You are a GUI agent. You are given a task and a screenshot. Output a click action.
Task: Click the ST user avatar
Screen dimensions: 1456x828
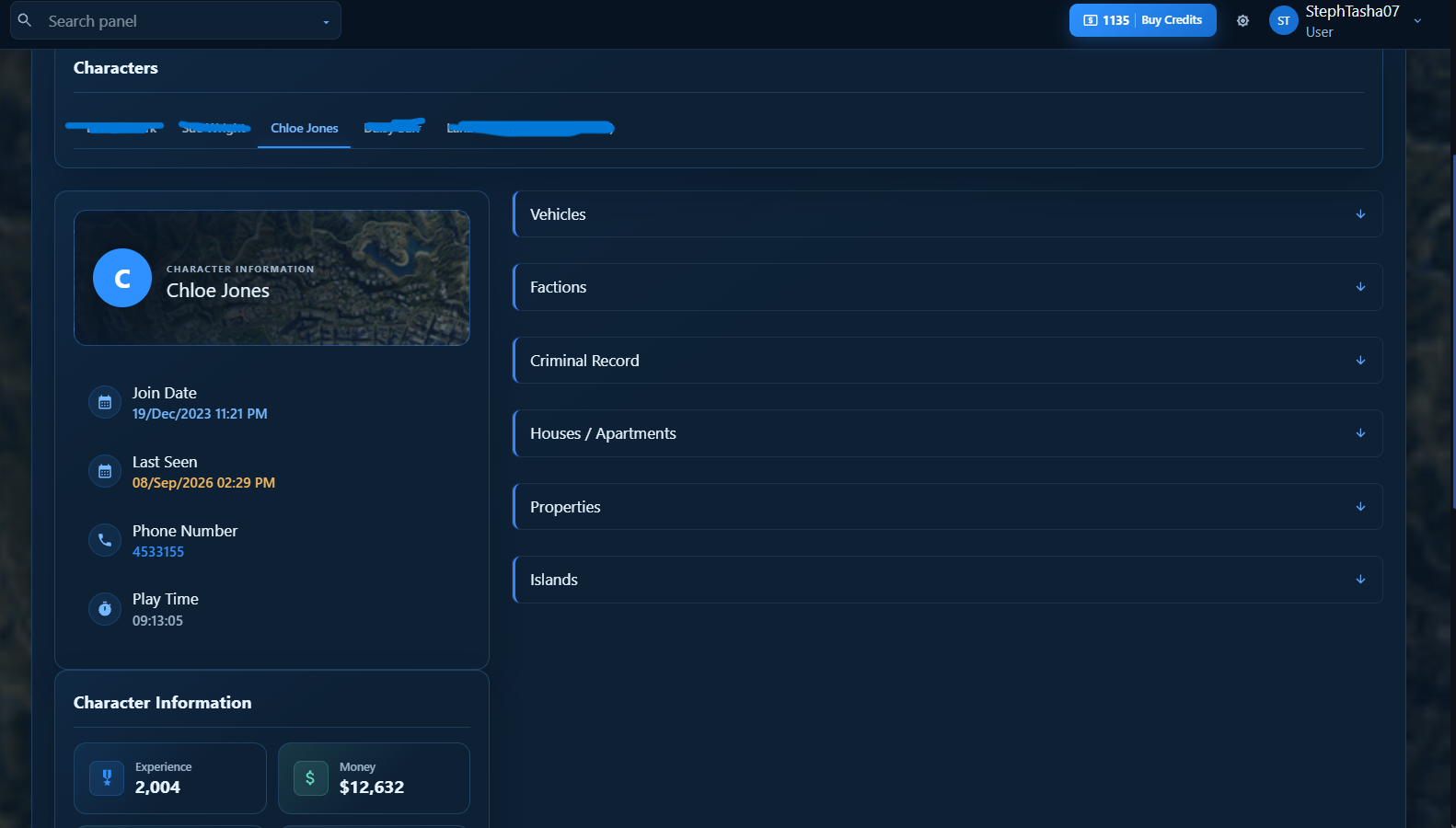(x=1283, y=20)
